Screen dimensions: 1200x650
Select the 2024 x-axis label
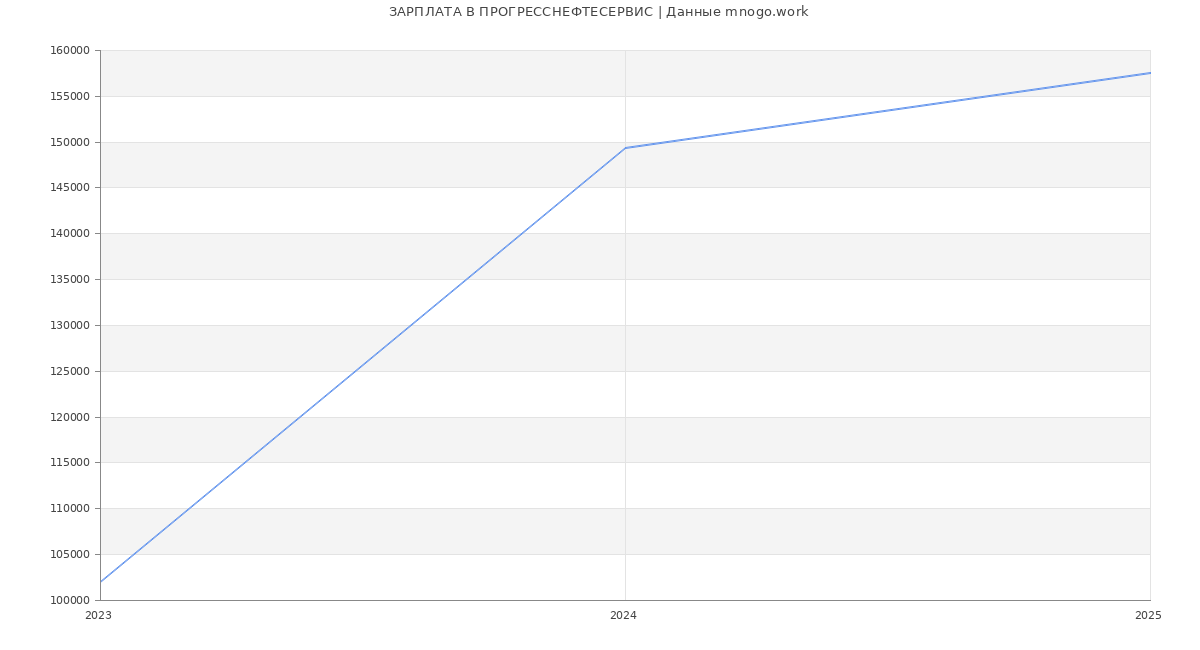pos(623,615)
